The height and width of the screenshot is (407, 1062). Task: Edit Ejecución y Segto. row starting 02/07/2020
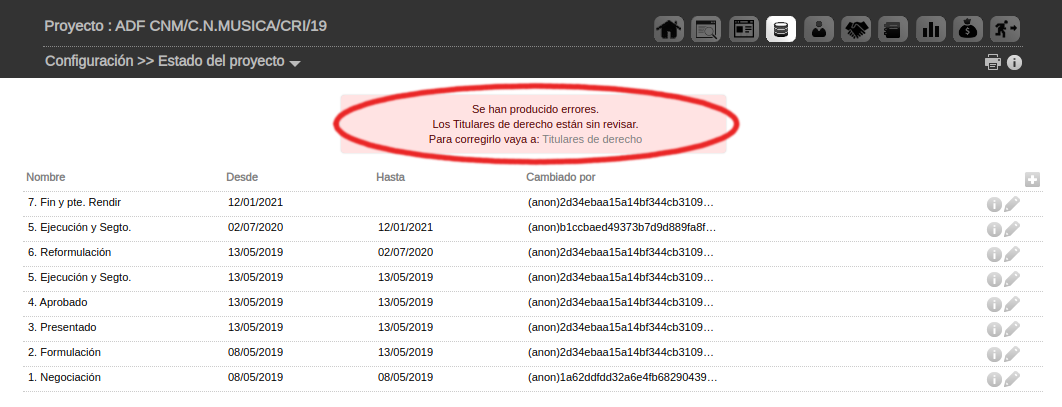coord(1012,230)
